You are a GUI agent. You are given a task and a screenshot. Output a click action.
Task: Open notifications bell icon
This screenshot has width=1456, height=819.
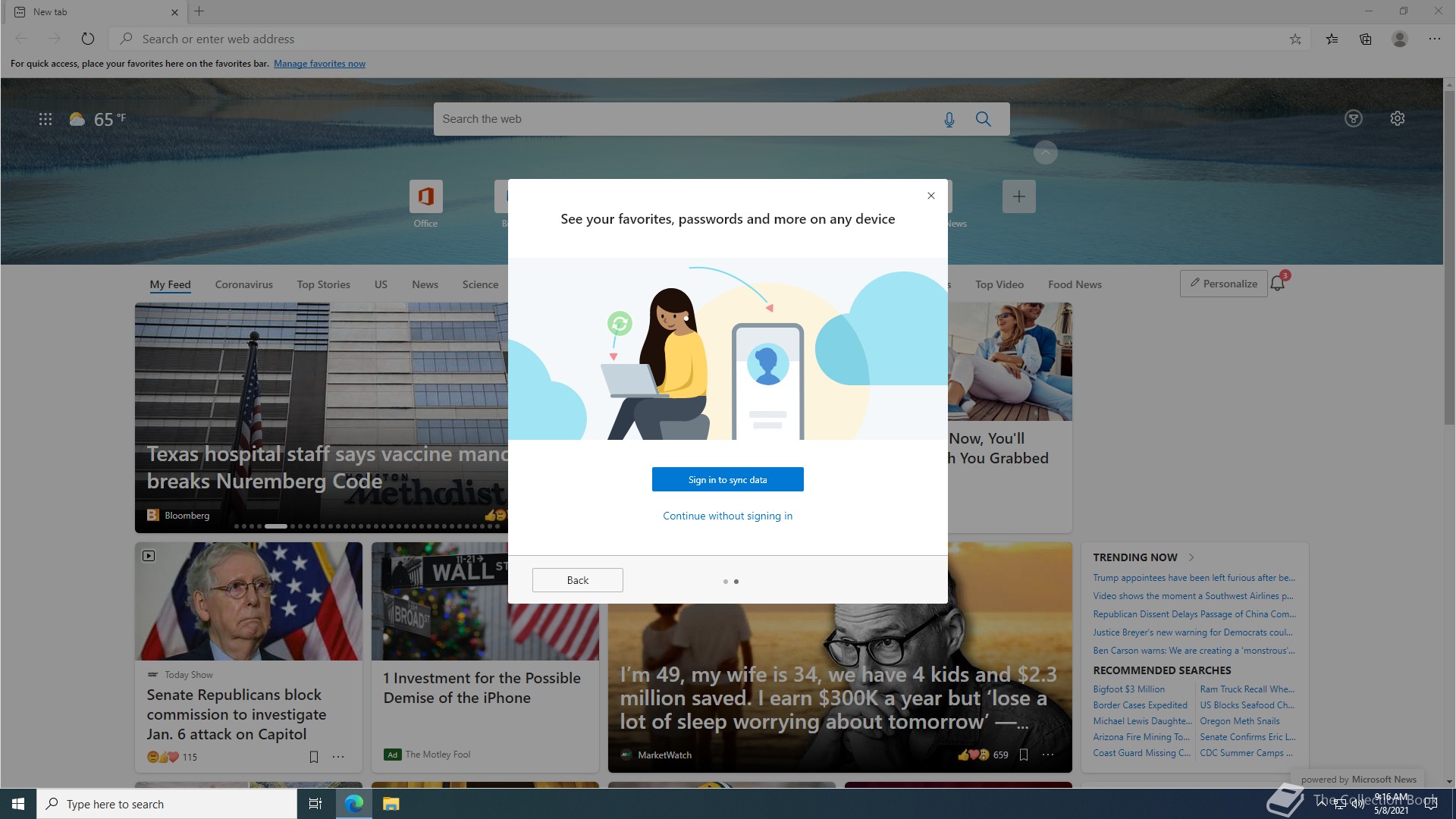pos(1278,284)
